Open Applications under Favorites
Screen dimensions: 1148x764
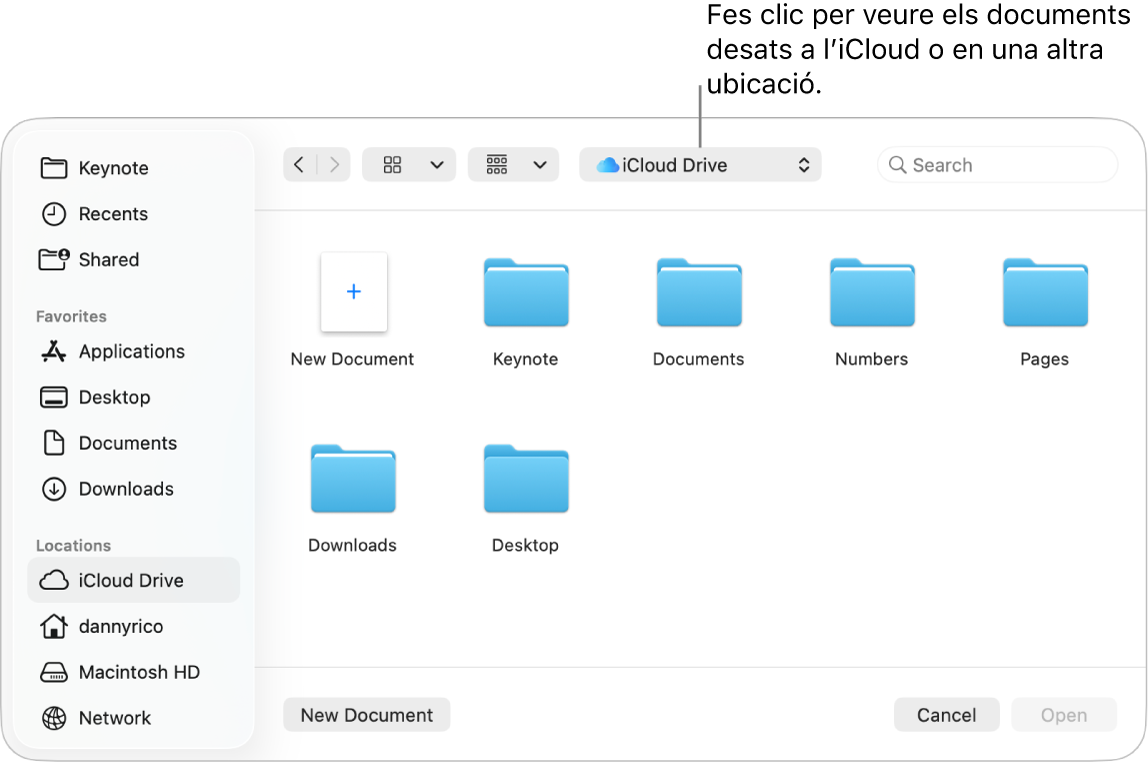click(131, 351)
